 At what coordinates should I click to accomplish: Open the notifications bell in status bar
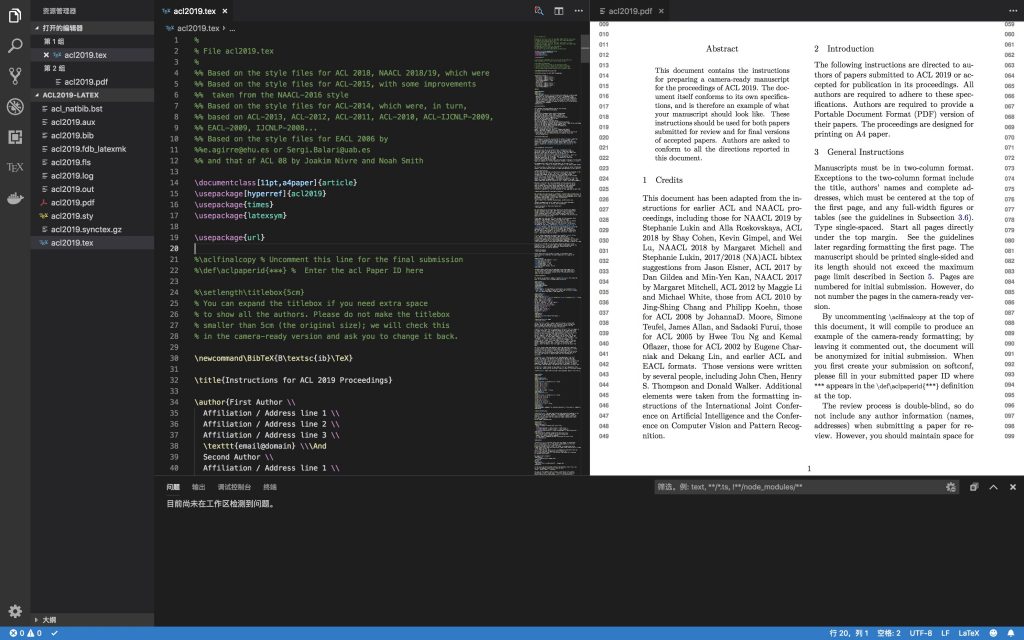(1011, 633)
